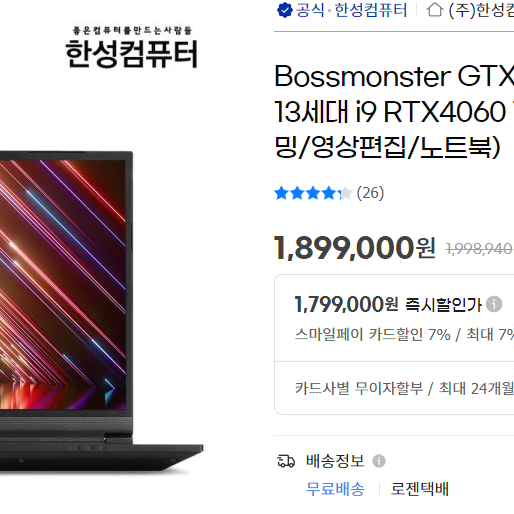Click the home icon beside (주)한성컴퓨터
Image resolution: width=514 pixels, height=514 pixels.
click(x=435, y=10)
